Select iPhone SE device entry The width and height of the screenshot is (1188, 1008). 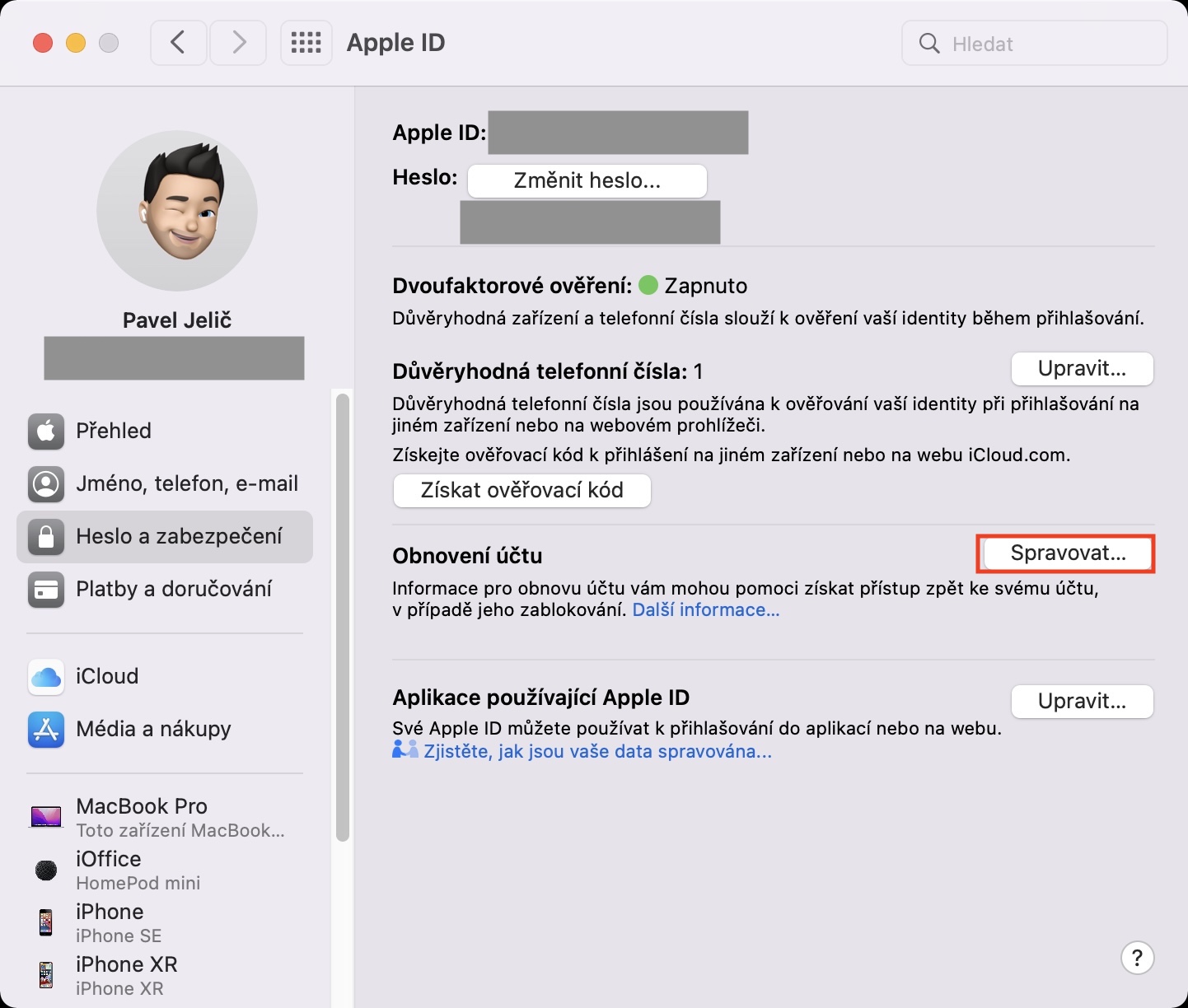(x=118, y=922)
